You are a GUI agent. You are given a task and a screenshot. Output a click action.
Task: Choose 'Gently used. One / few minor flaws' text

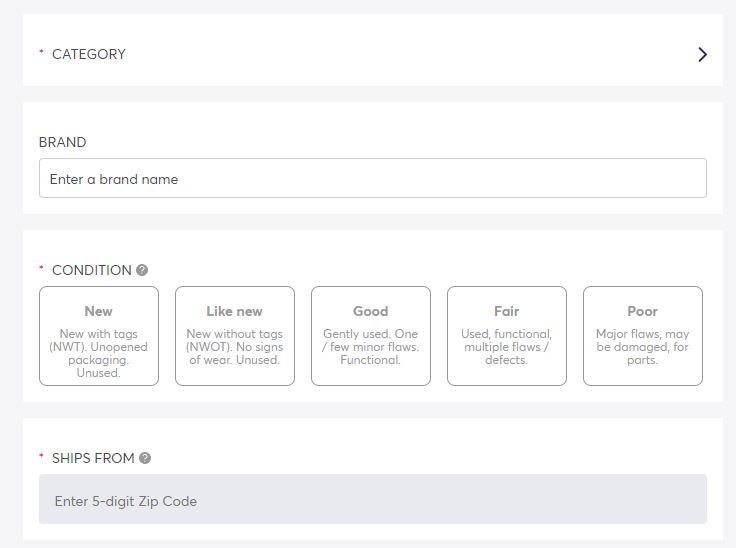point(370,347)
